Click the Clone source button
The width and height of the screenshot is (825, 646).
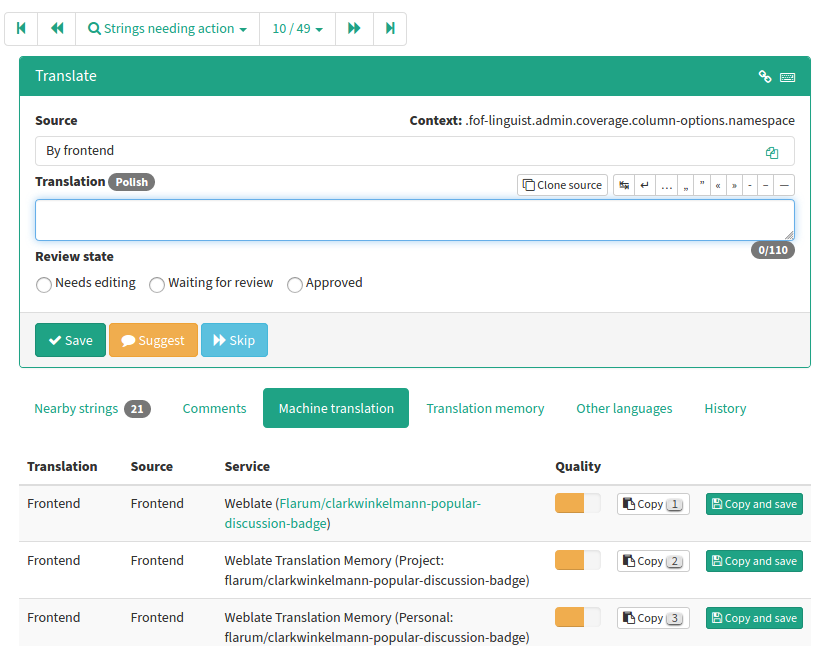click(x=562, y=185)
